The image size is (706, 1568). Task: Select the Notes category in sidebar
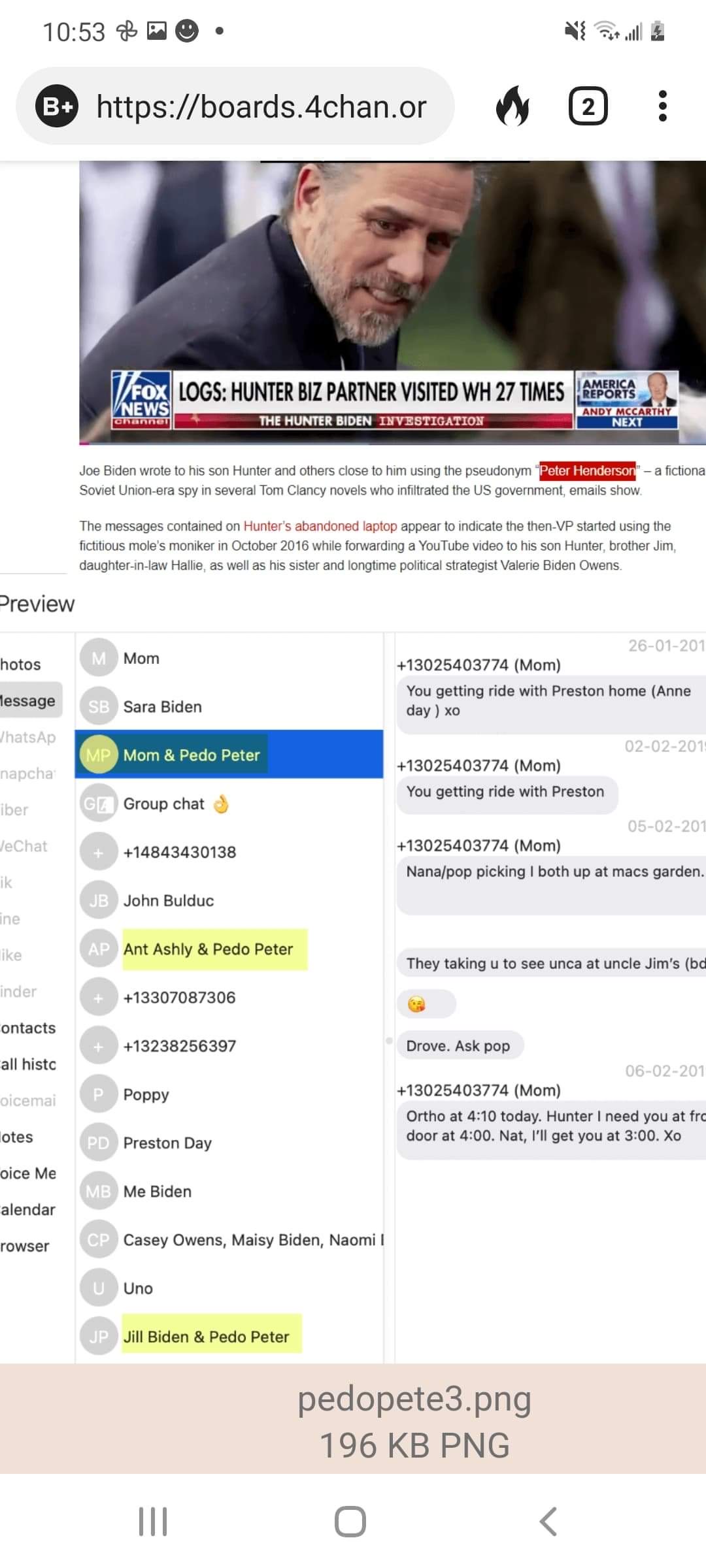click(17, 1137)
